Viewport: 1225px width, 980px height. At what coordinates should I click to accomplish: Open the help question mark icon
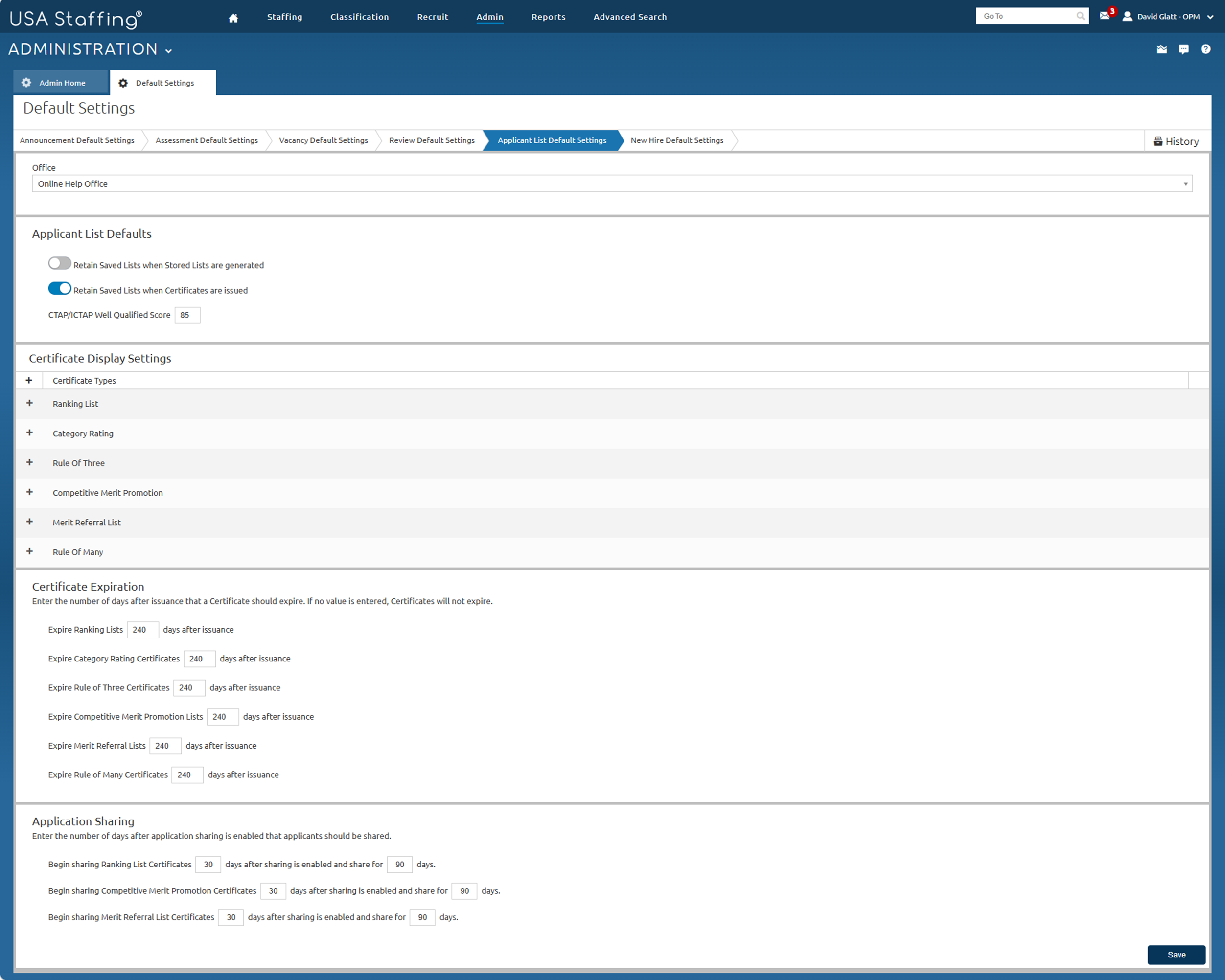pos(1206,49)
